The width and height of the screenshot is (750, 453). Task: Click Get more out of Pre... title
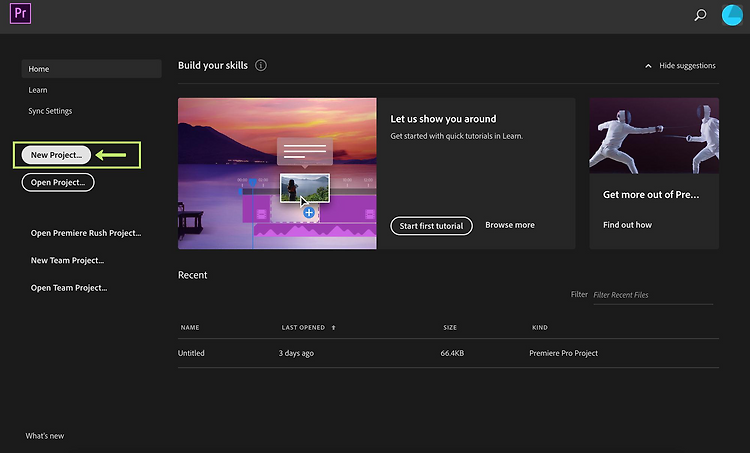tap(651, 195)
